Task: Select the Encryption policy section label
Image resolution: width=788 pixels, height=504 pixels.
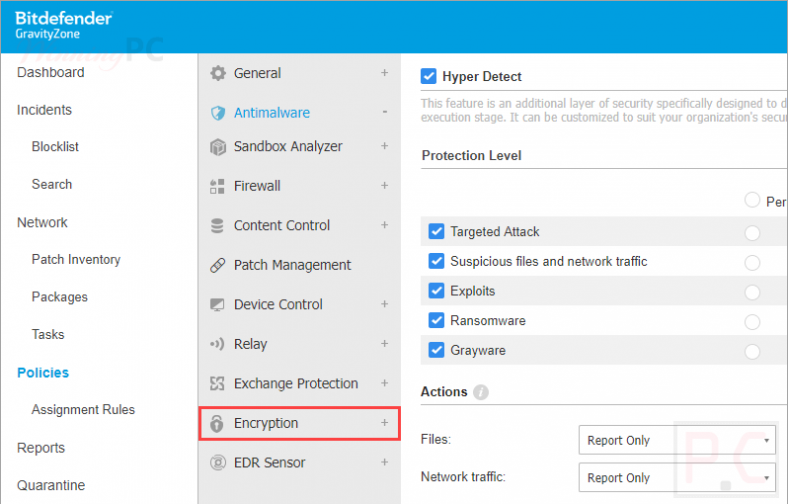Action: [x=266, y=423]
